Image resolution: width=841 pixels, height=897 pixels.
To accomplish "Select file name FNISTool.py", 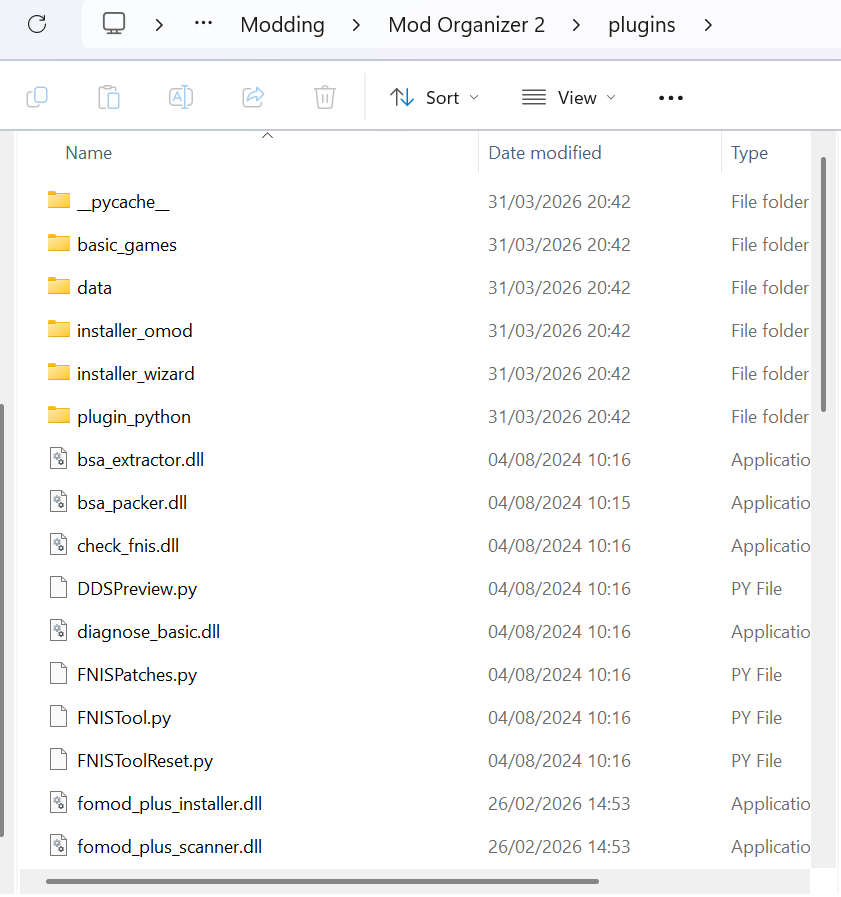I will coord(124,718).
